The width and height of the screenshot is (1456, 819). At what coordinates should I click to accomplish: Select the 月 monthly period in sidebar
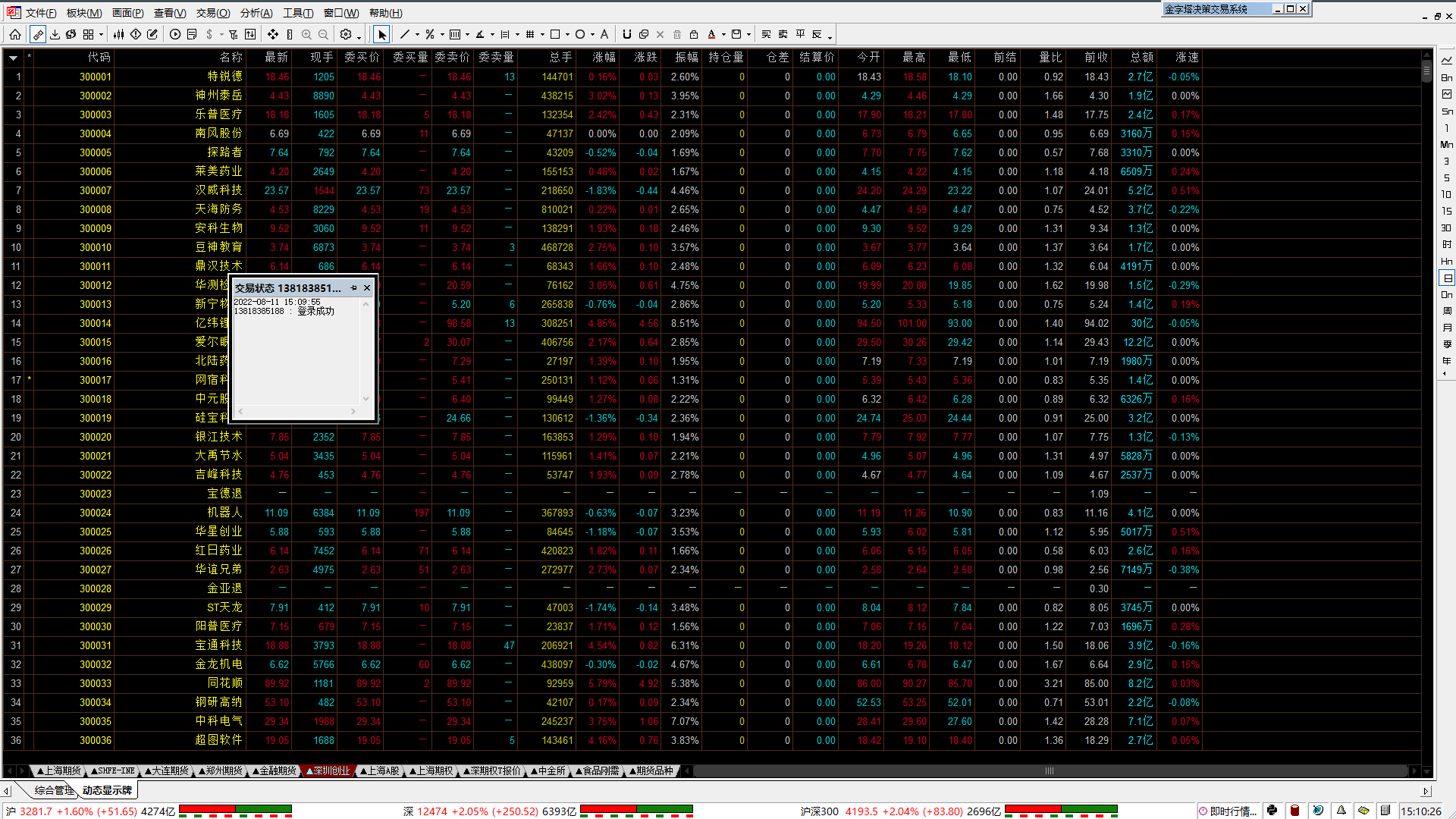coord(1447,328)
